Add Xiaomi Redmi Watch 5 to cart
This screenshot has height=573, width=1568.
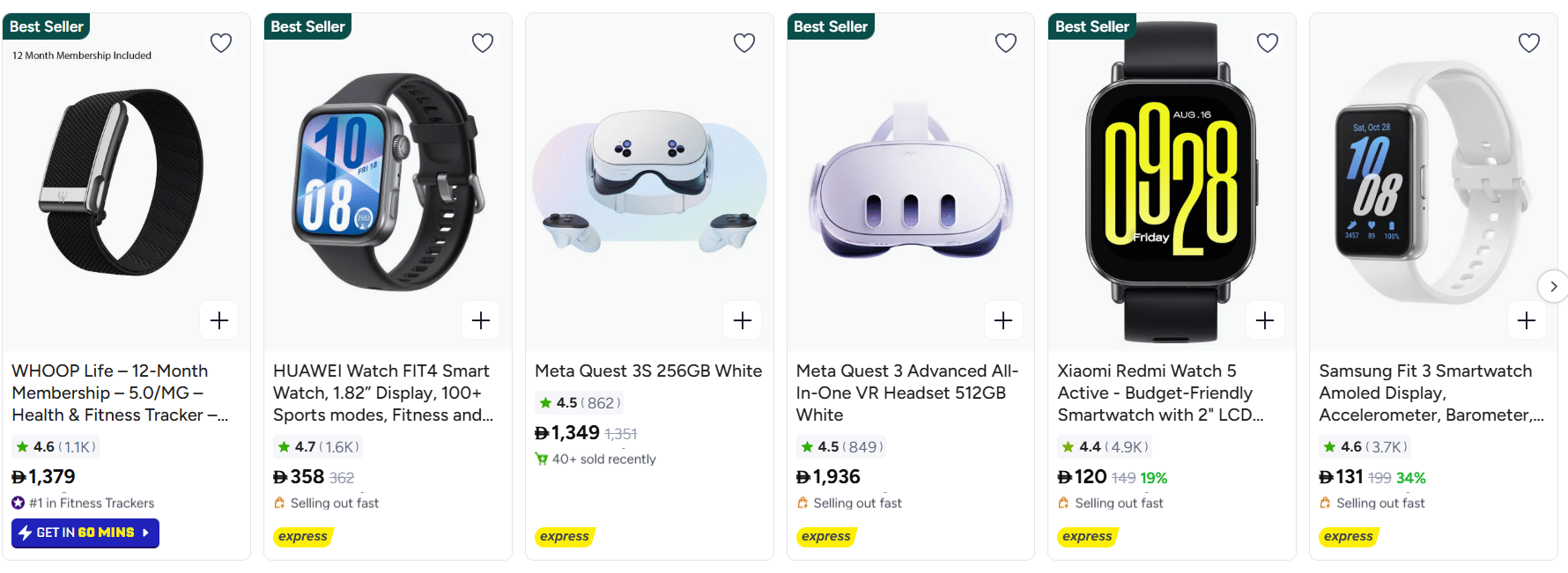pyautogui.click(x=1265, y=320)
